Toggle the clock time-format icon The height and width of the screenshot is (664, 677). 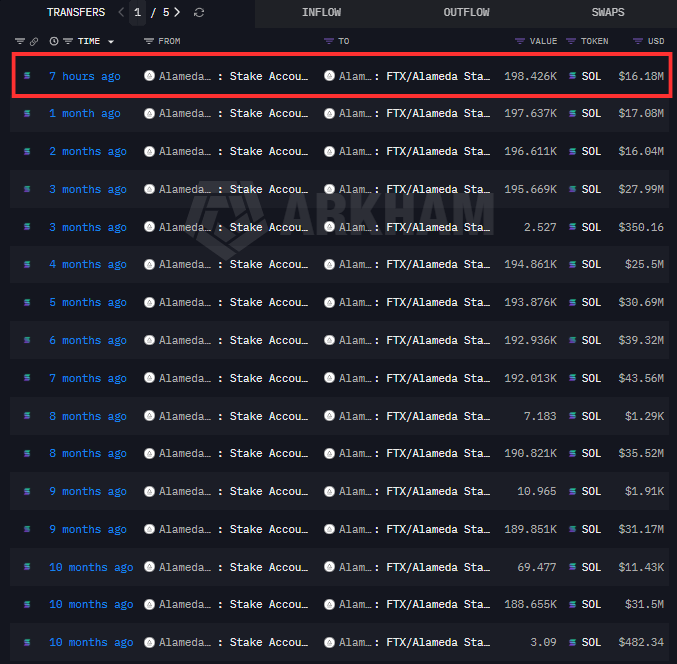tap(54, 41)
